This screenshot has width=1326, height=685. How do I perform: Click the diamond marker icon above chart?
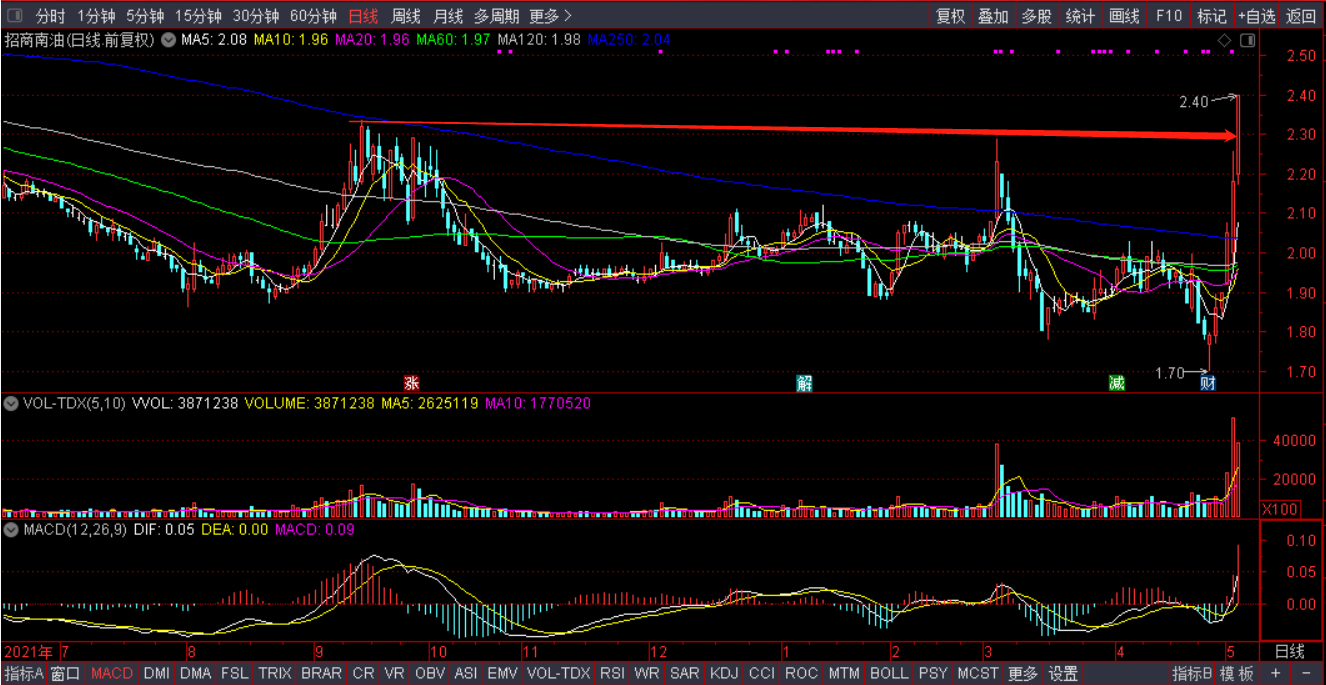(1223, 40)
